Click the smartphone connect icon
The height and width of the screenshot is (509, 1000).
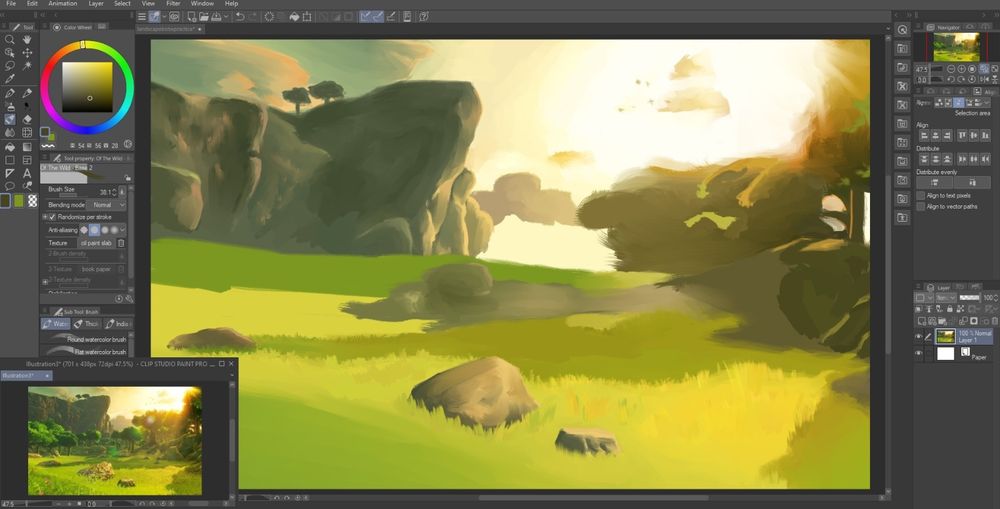[x=408, y=17]
